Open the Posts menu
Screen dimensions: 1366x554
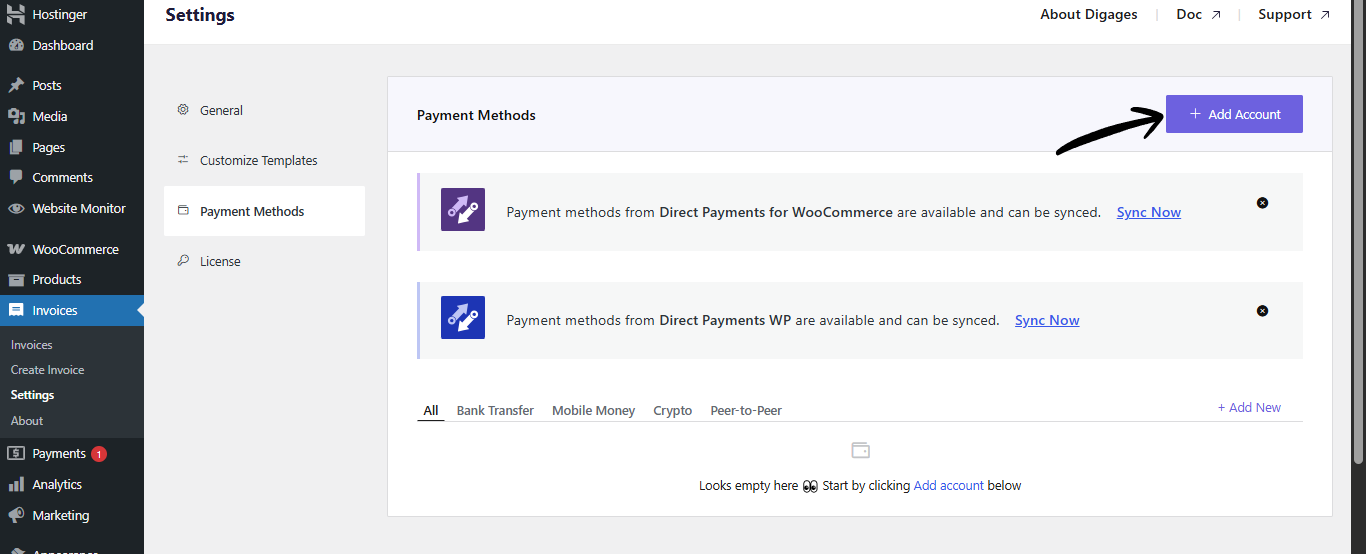[x=72, y=85]
